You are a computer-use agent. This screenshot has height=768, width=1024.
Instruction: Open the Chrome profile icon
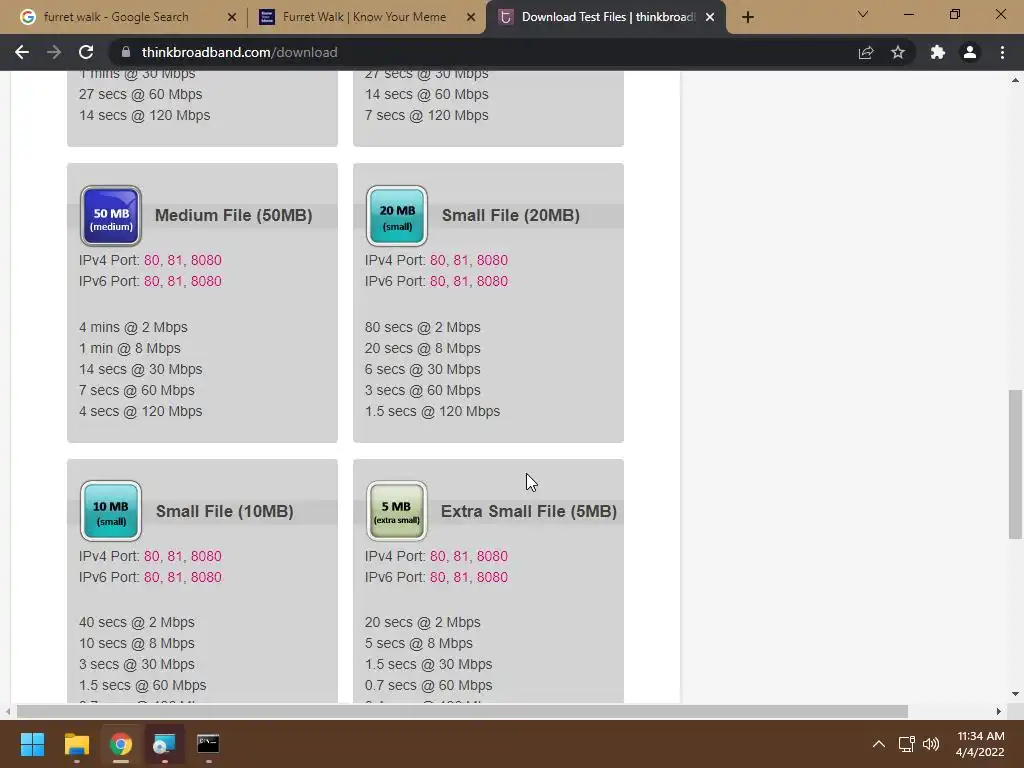click(970, 52)
